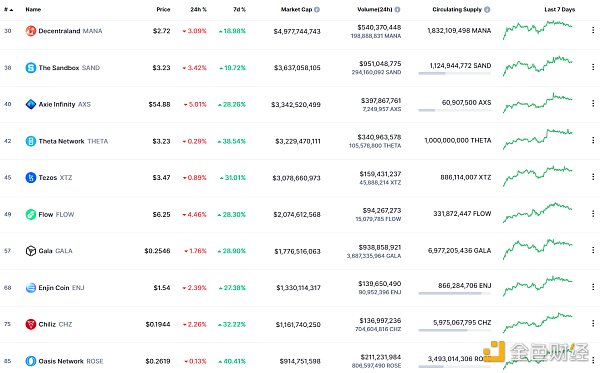This screenshot has height=373, width=600.
Task: Sort the table by rank # column
Action: (x=8, y=10)
